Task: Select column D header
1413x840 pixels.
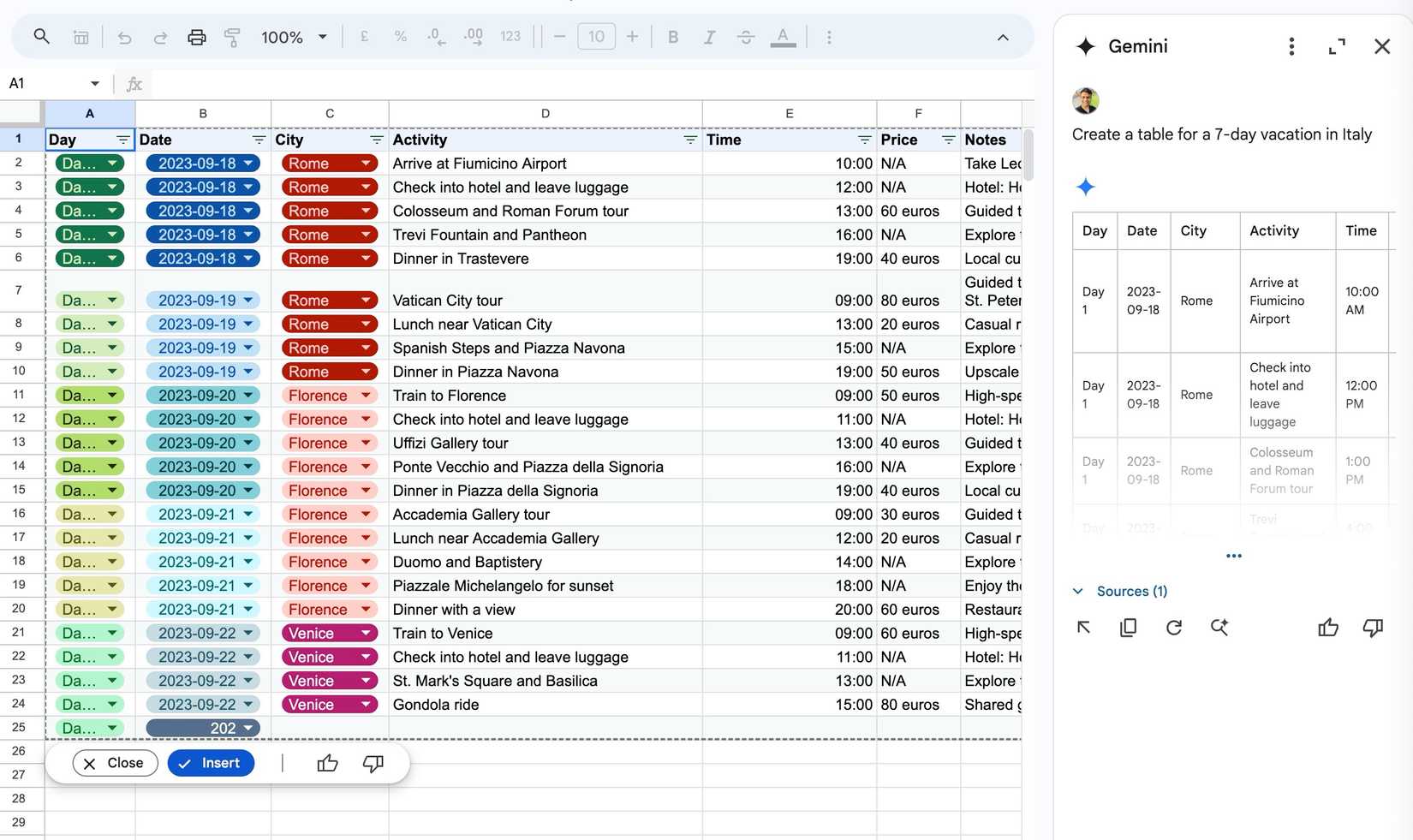Action: click(546, 113)
